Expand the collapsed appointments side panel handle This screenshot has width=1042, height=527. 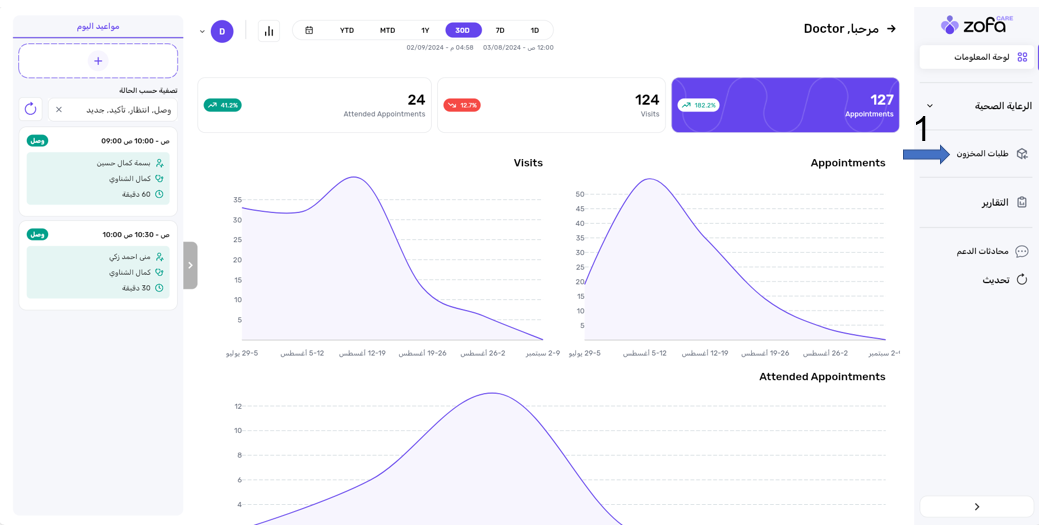[190, 265]
